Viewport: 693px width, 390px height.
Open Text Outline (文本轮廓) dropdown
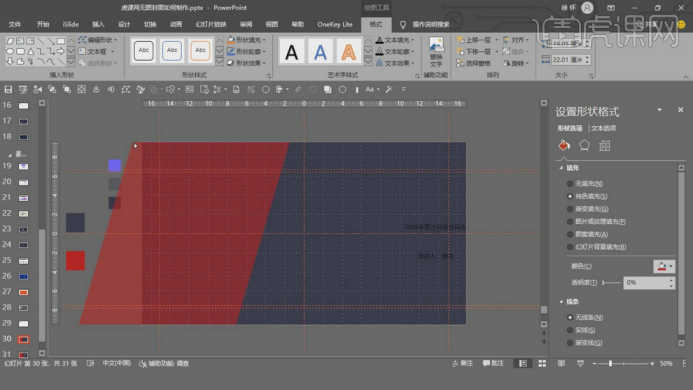[395, 51]
